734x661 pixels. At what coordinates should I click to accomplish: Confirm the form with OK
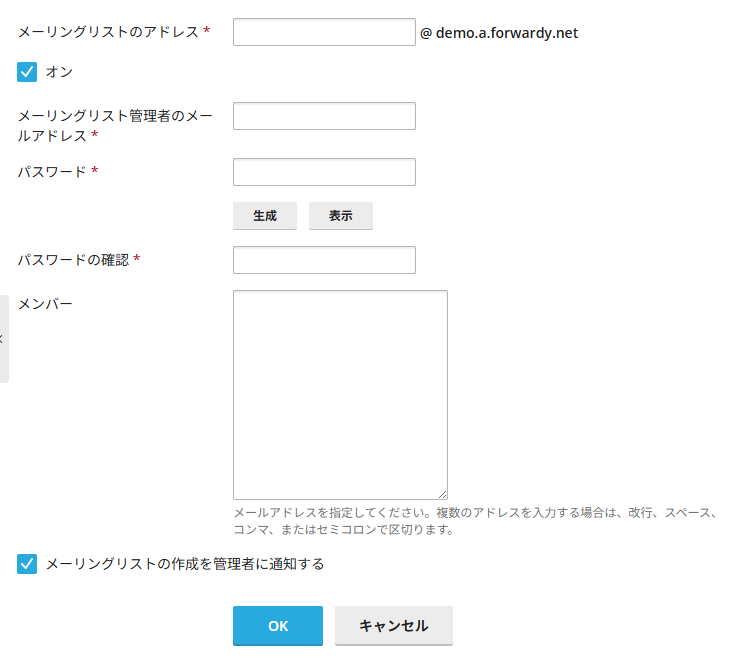[278, 626]
